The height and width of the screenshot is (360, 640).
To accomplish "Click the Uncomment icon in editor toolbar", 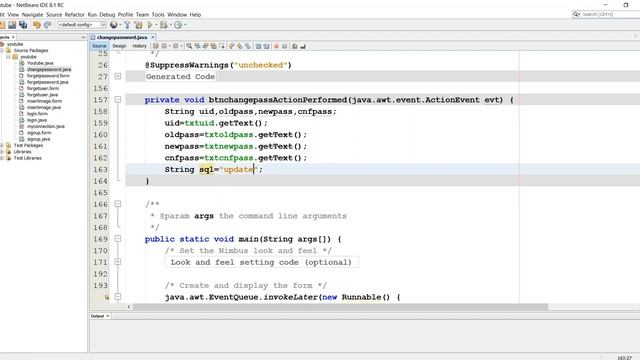I will [303, 46].
